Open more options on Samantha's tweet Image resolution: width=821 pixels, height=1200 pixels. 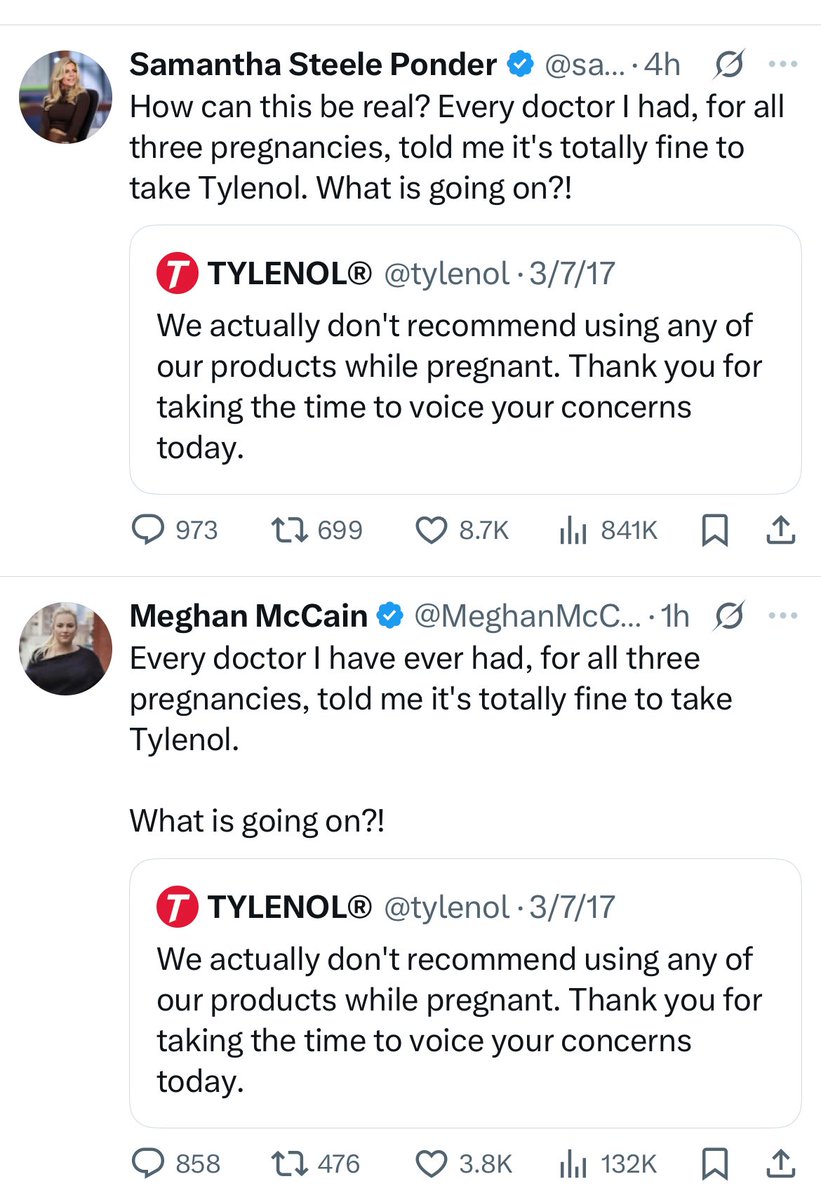tap(781, 66)
